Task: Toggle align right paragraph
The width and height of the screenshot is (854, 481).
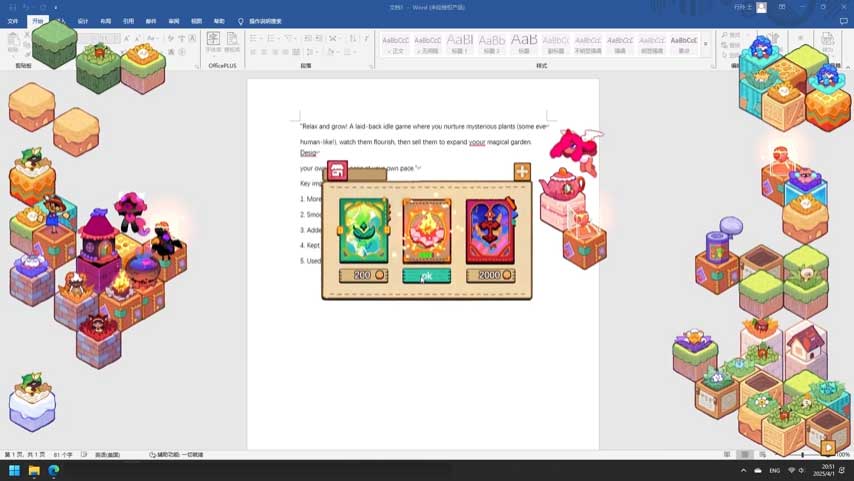Action: (275, 52)
